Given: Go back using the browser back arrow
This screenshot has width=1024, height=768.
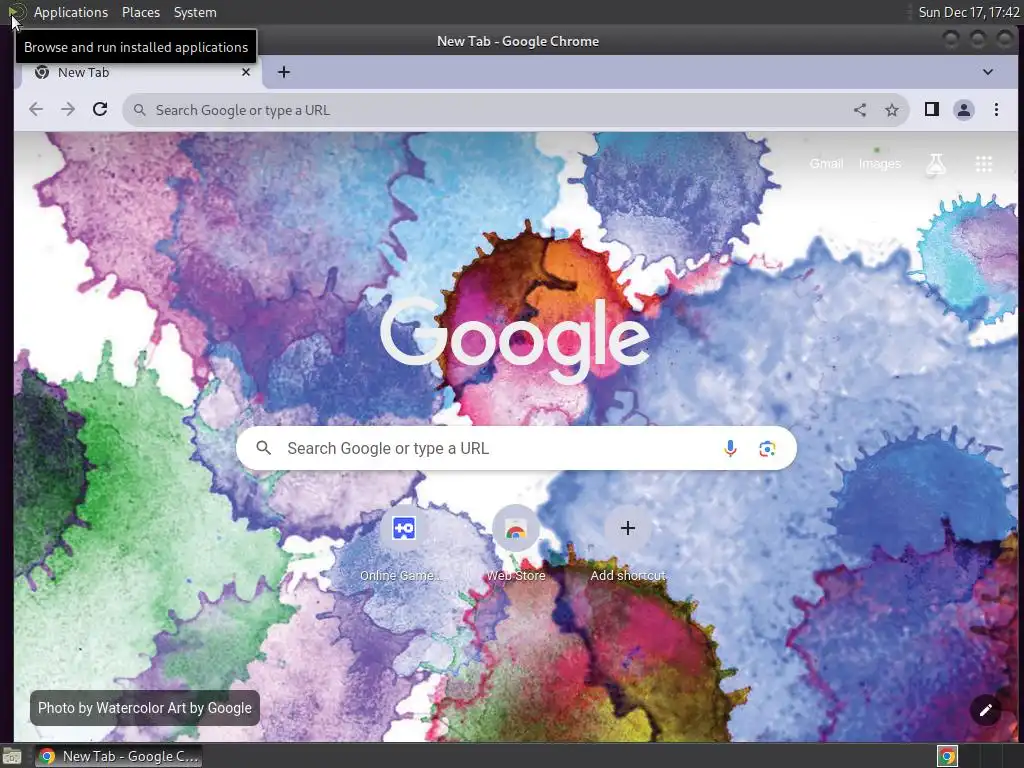Looking at the screenshot, I should pos(36,110).
